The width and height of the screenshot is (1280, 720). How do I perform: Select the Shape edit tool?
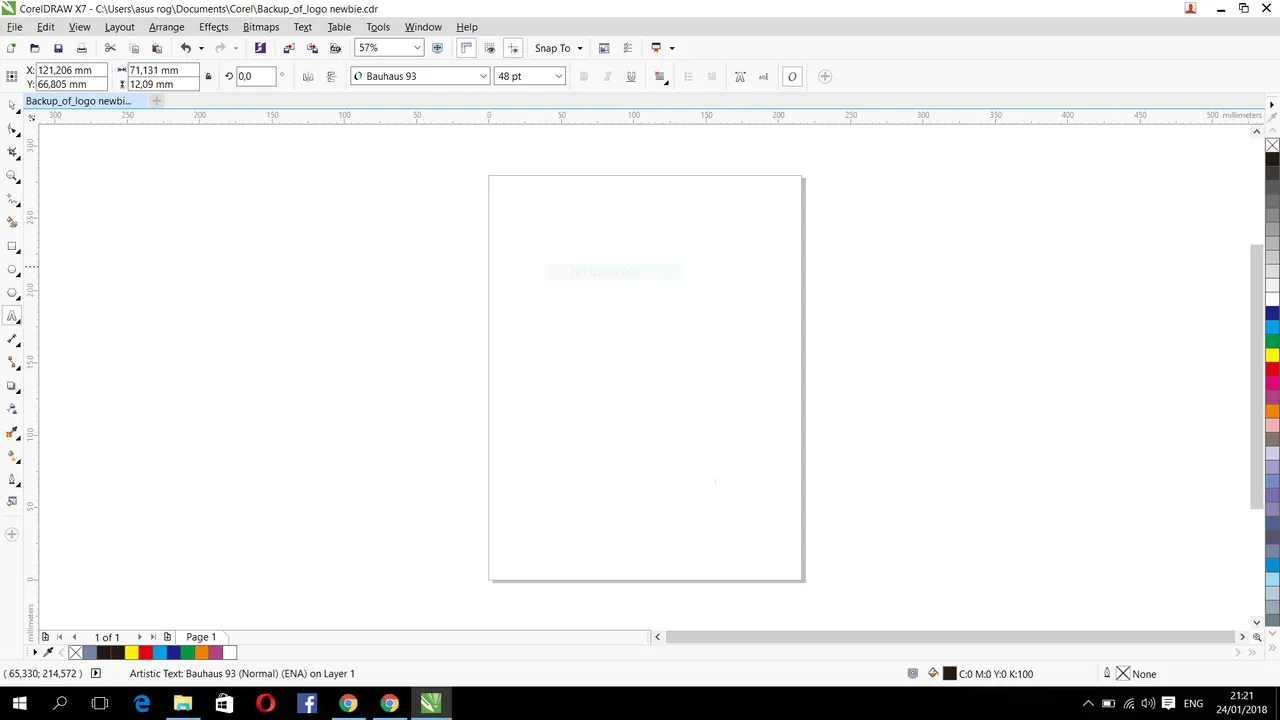click(x=12, y=129)
